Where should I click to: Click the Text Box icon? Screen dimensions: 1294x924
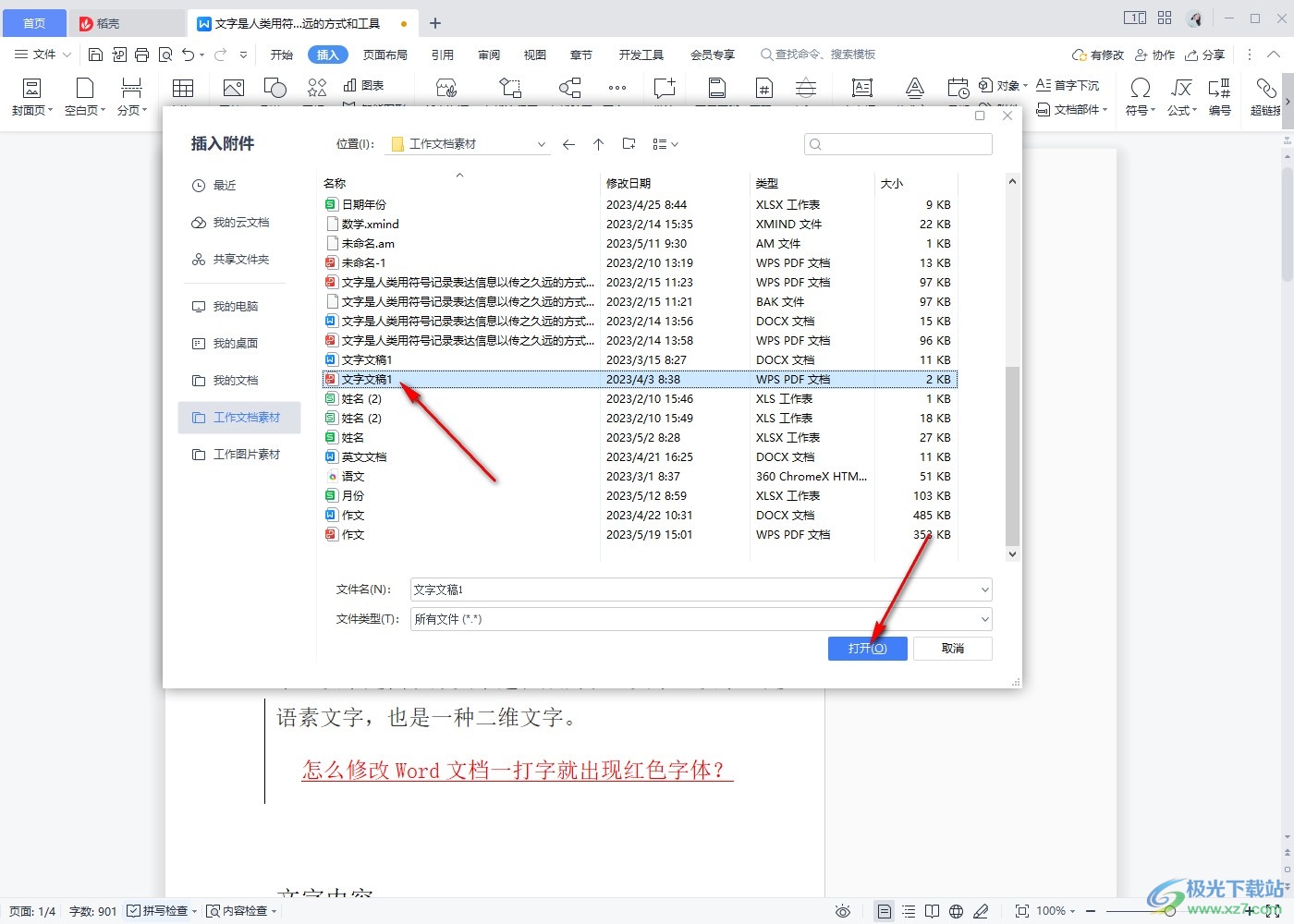(862, 89)
